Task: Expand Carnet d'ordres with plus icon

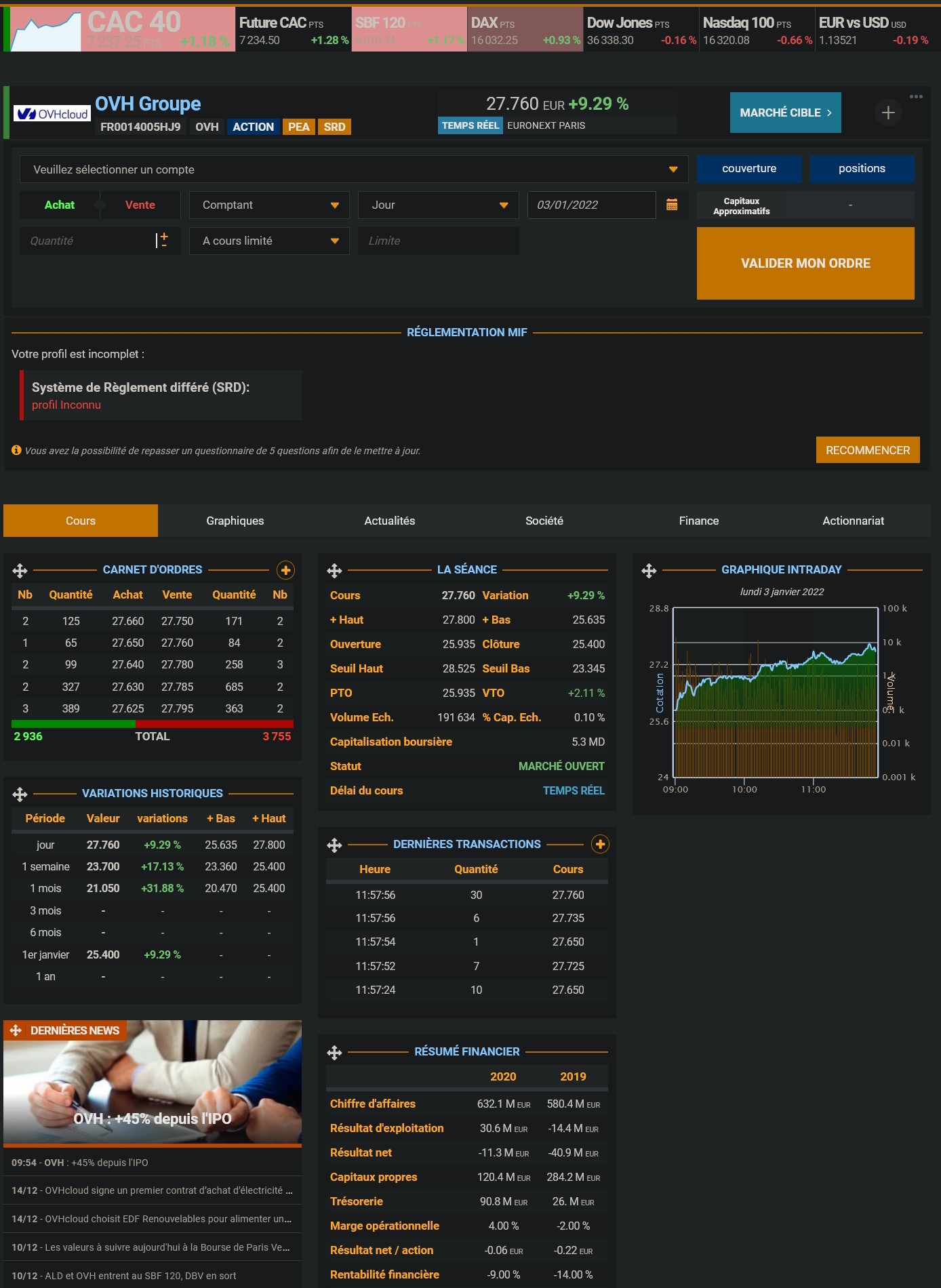Action: point(285,570)
